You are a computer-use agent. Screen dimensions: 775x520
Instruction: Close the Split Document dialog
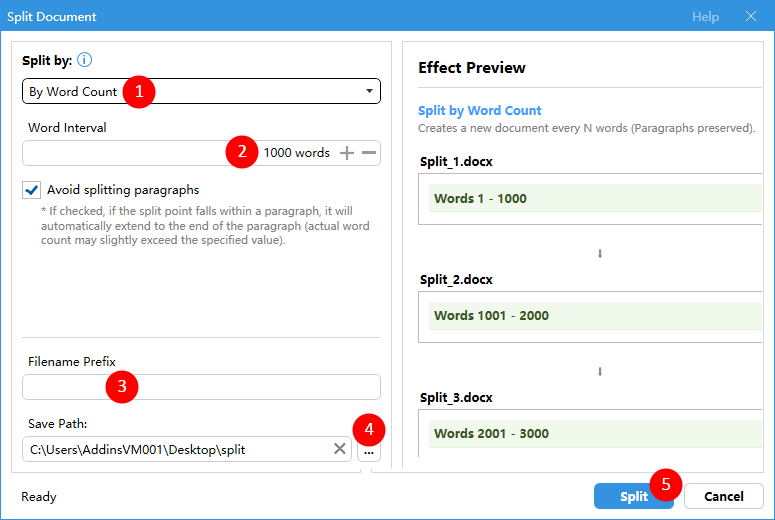751,16
